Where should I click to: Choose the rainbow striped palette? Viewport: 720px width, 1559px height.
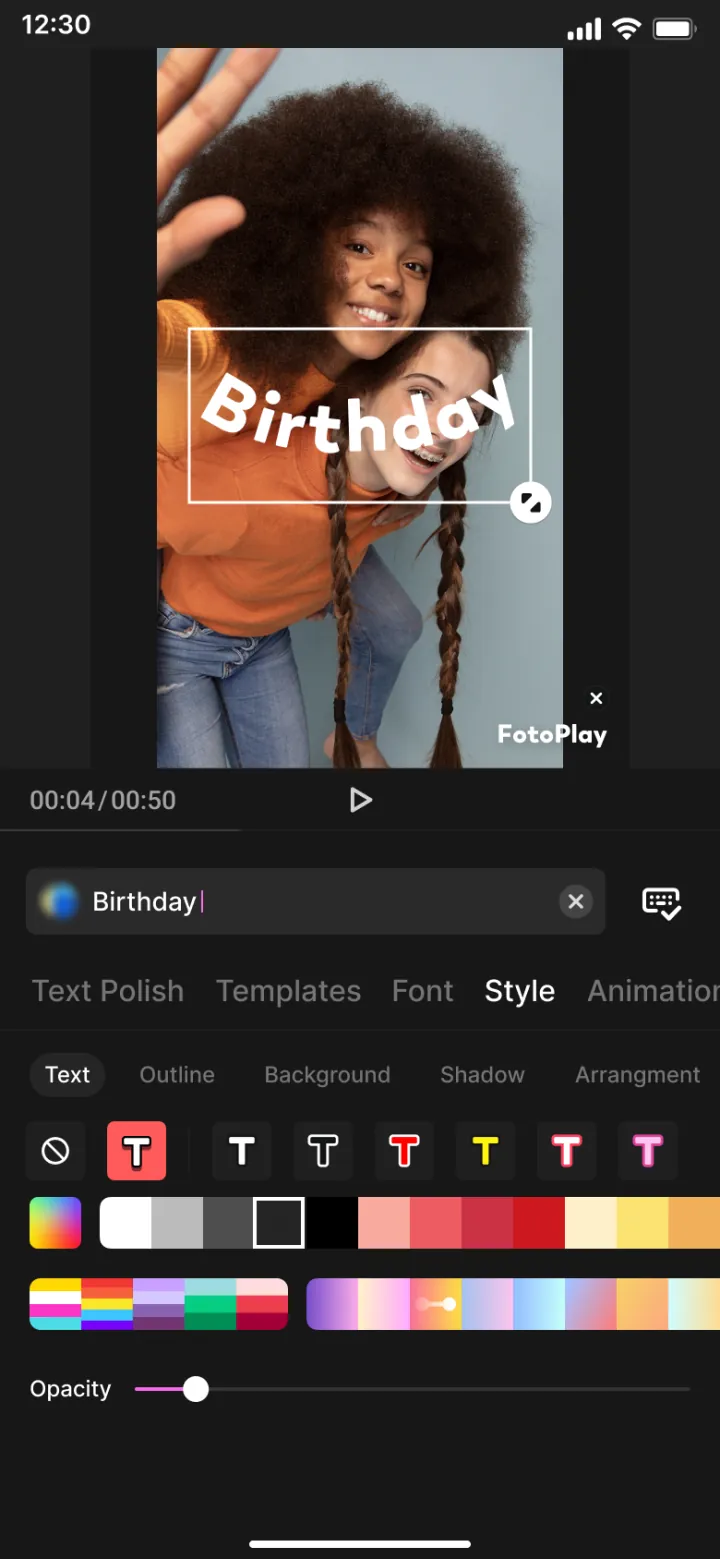[x=107, y=1304]
